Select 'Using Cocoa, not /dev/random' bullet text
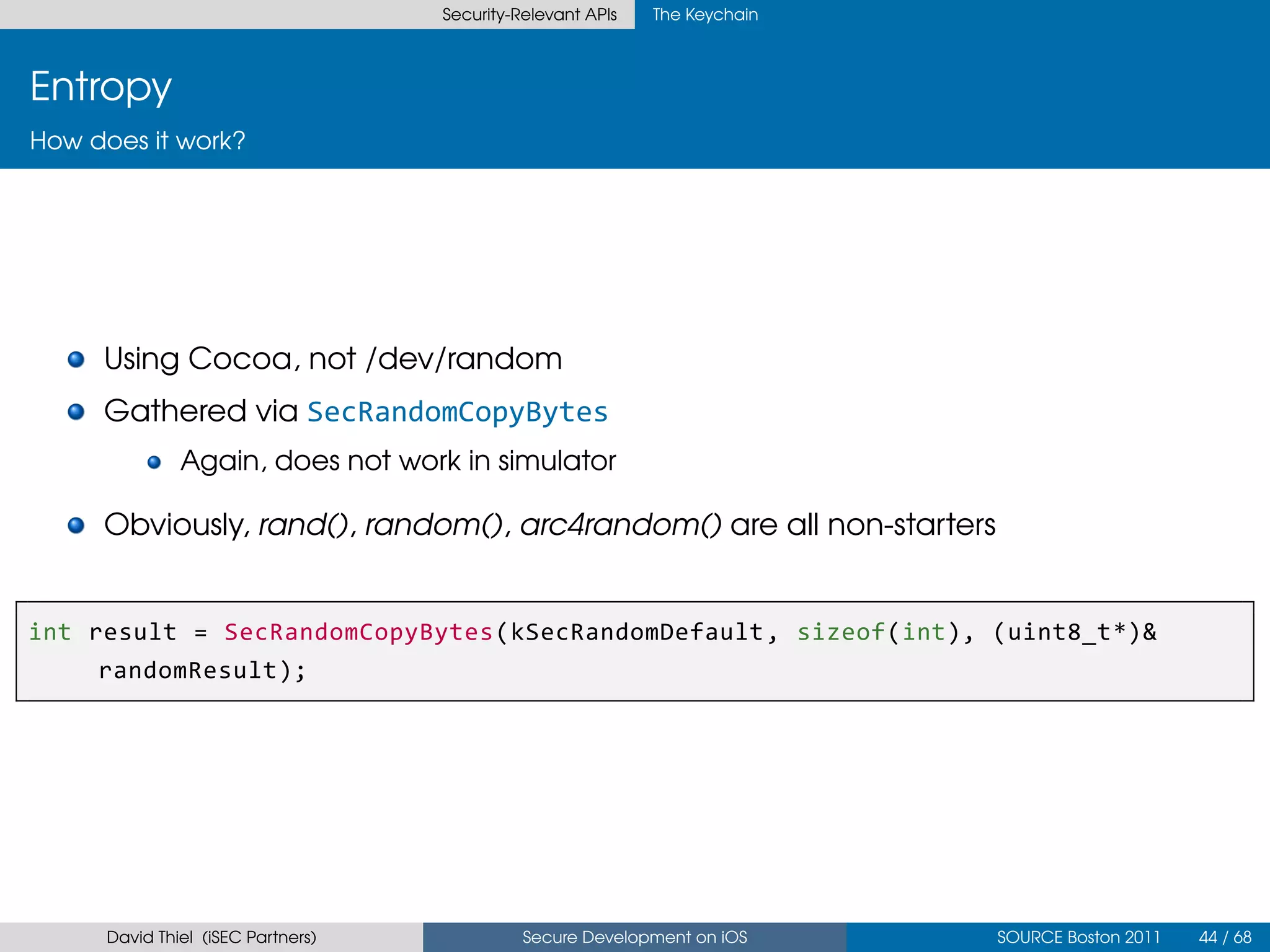The height and width of the screenshot is (952, 1270). pos(333,359)
